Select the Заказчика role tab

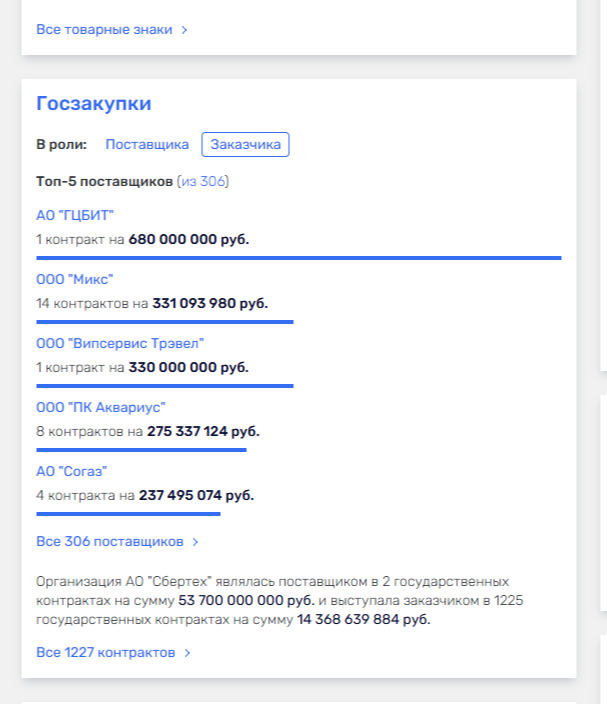tap(245, 145)
